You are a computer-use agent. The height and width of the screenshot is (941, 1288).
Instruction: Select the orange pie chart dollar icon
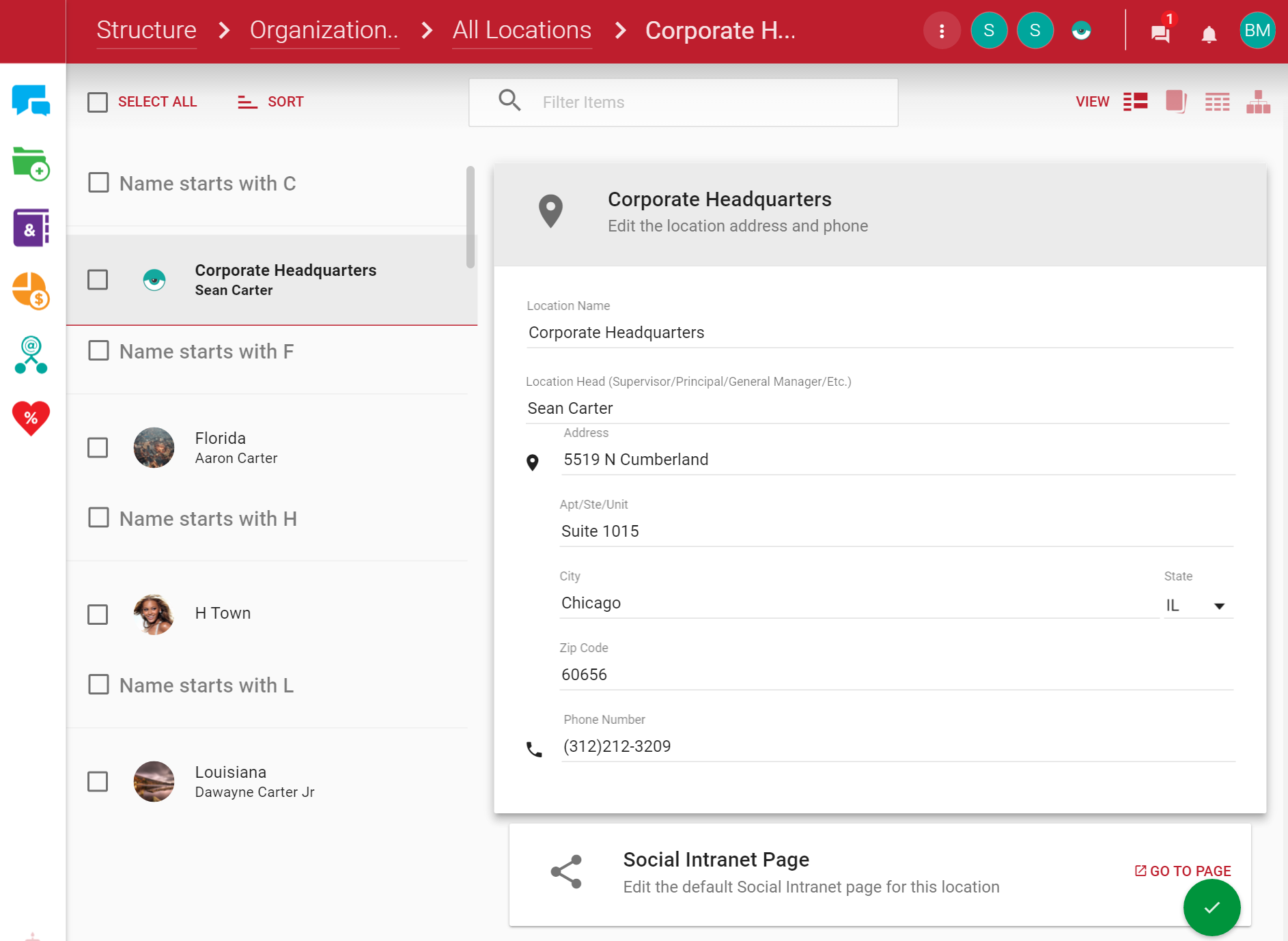click(31, 291)
